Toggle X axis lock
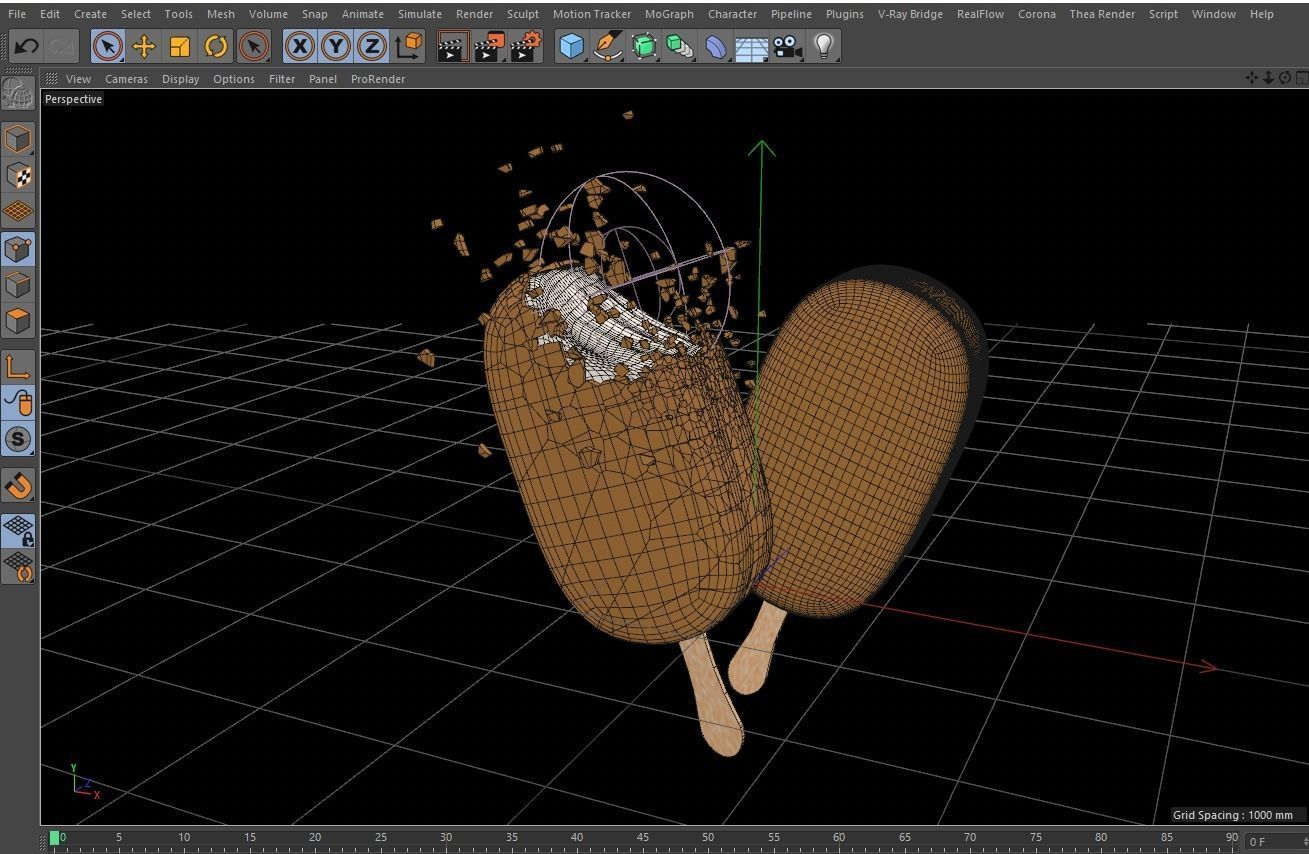The height and width of the screenshot is (854, 1309). coord(299,46)
